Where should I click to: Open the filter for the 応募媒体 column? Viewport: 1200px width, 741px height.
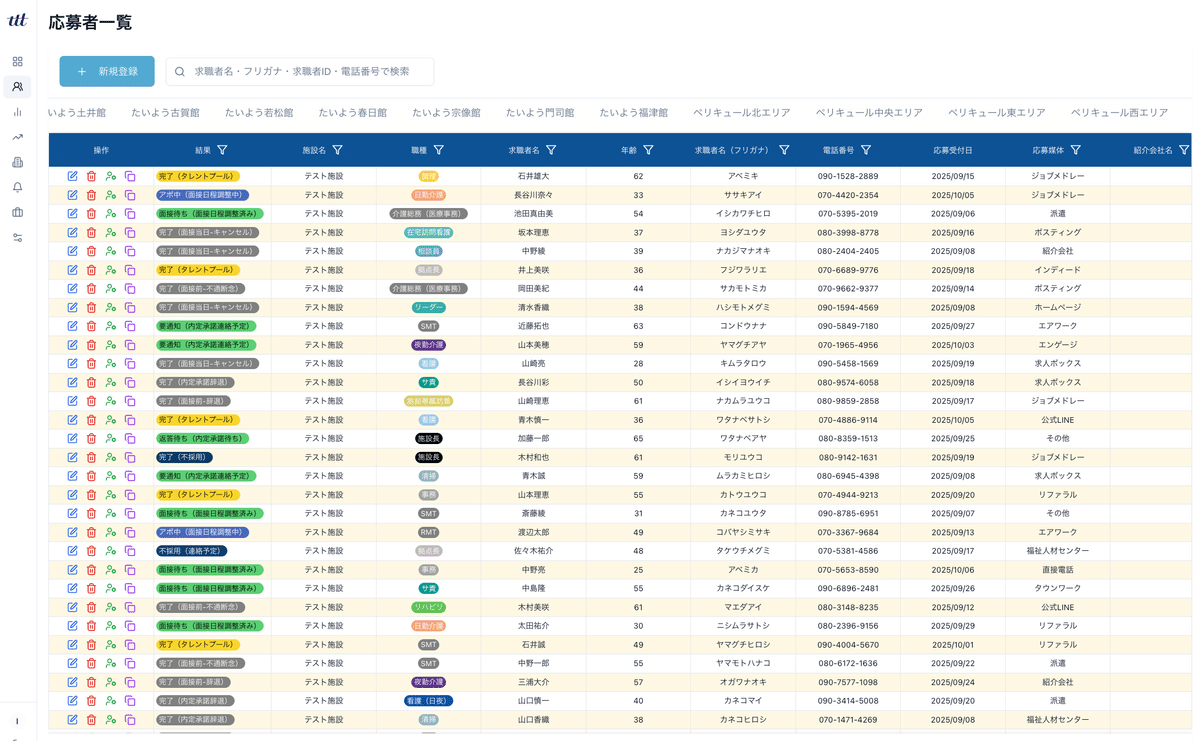pyautogui.click(x=1075, y=150)
